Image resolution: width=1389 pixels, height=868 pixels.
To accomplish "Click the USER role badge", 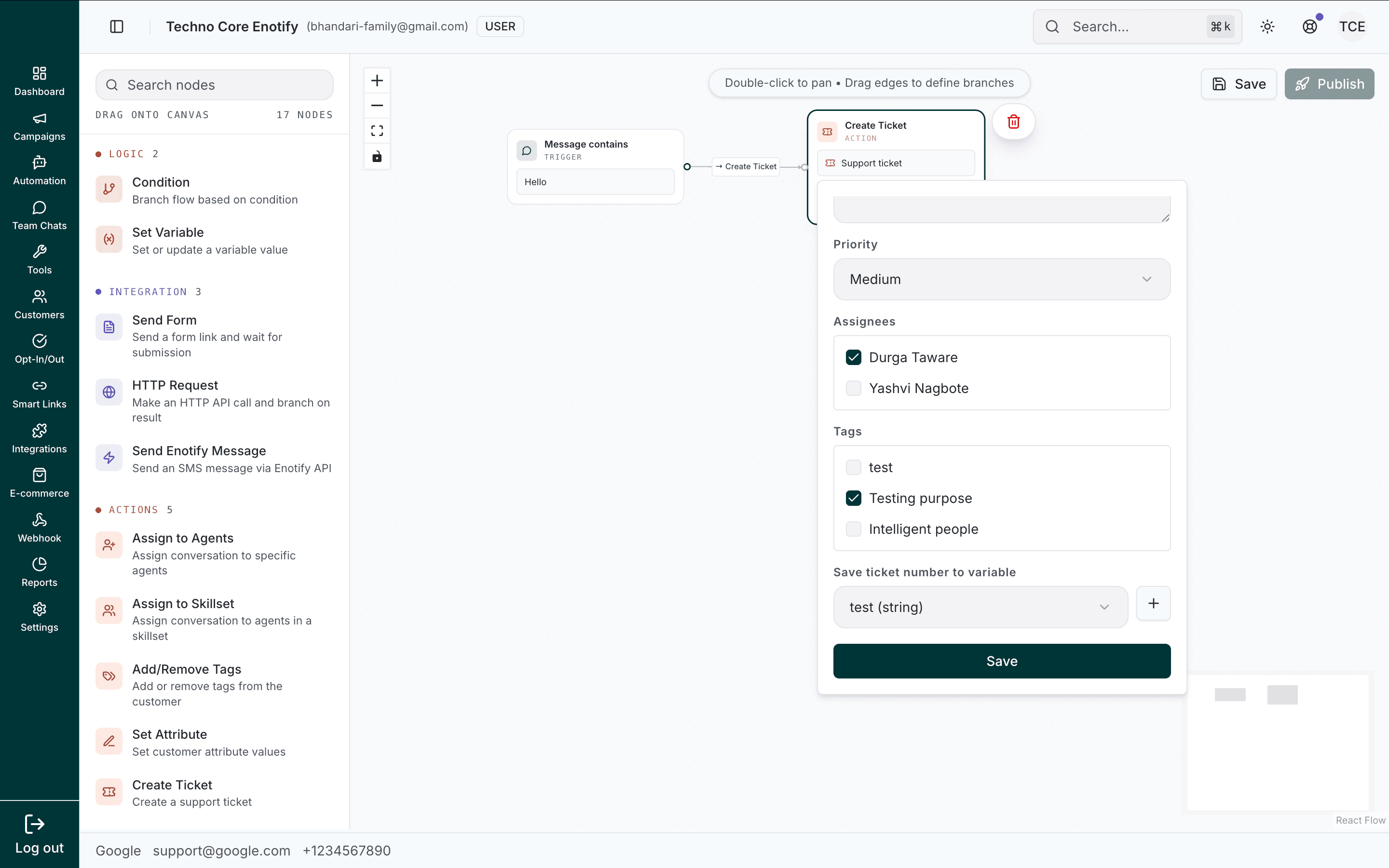I will click(500, 27).
